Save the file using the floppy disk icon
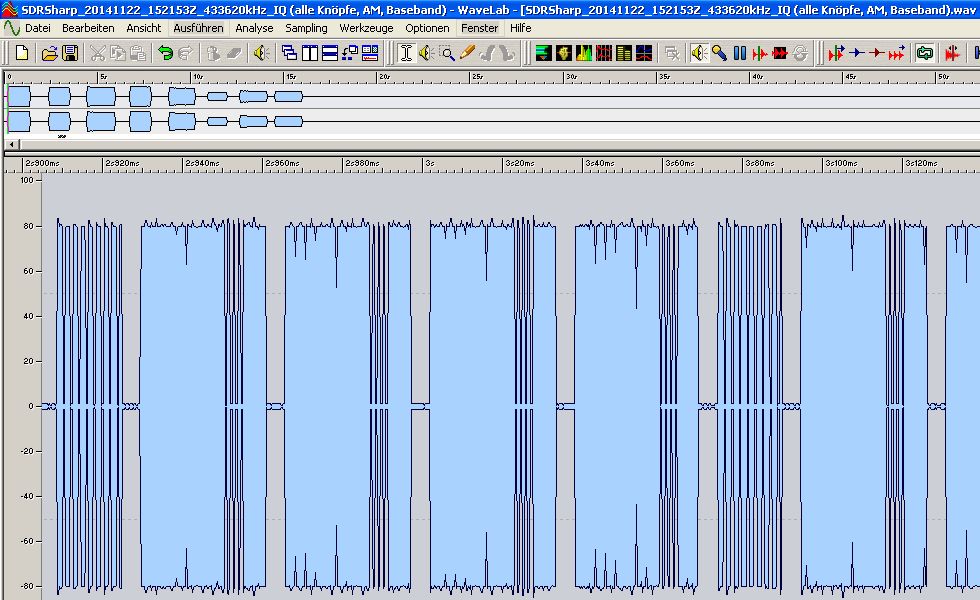Image resolution: width=980 pixels, height=600 pixels. pyautogui.click(x=70, y=52)
